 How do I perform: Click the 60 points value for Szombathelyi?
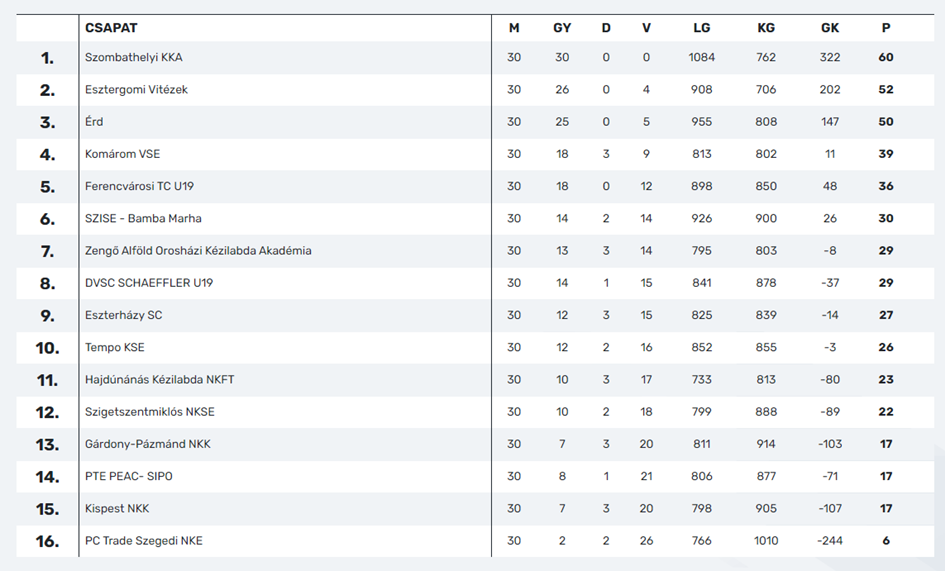click(x=886, y=57)
